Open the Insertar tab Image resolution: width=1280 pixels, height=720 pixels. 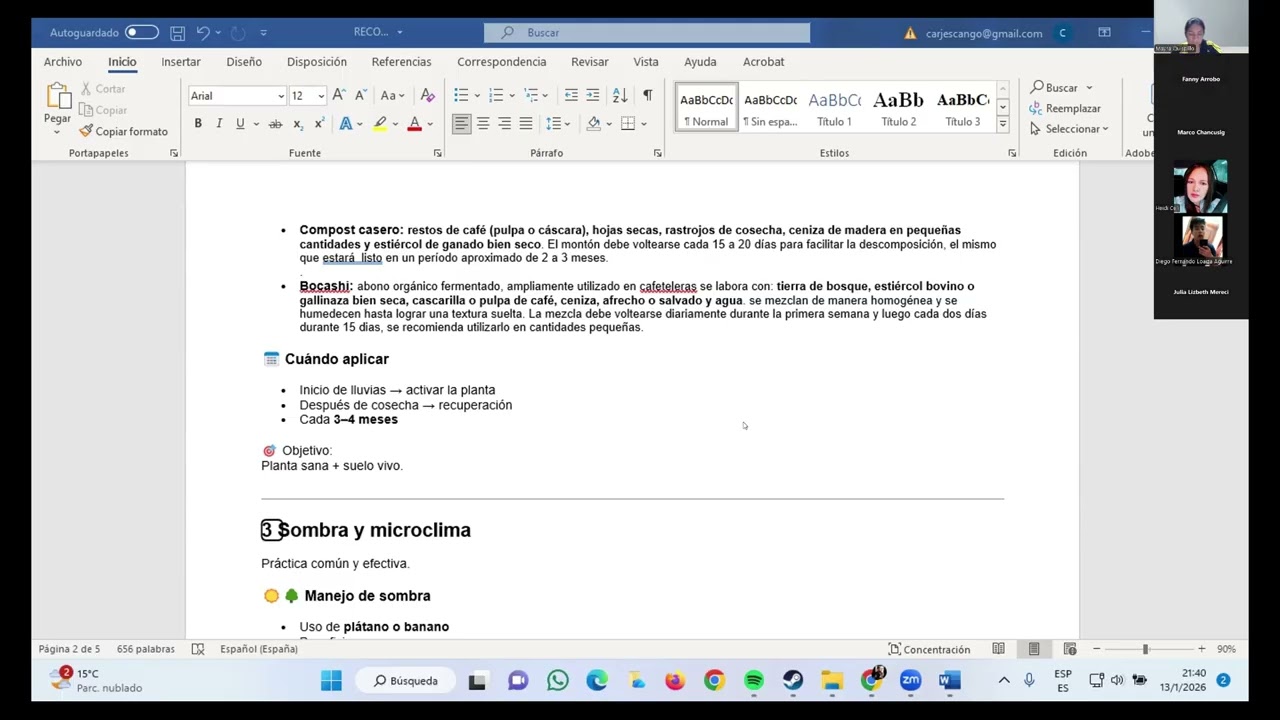click(x=181, y=62)
